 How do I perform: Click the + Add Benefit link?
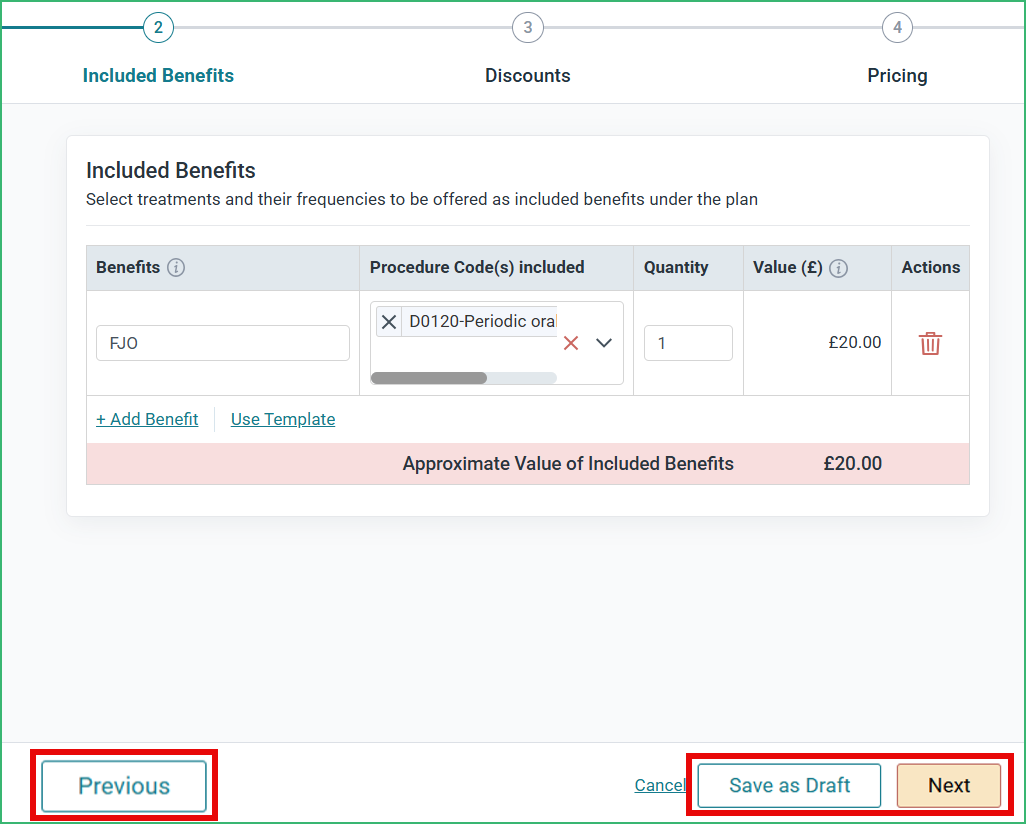click(147, 419)
